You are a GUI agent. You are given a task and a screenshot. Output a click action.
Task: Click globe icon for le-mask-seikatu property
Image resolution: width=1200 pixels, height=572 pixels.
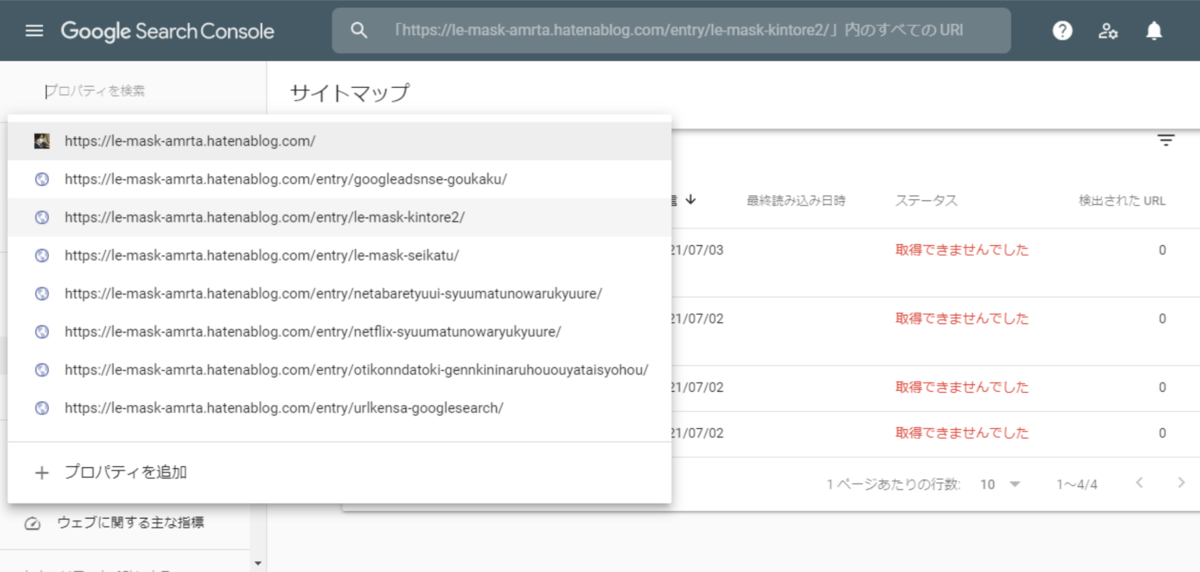[42, 255]
